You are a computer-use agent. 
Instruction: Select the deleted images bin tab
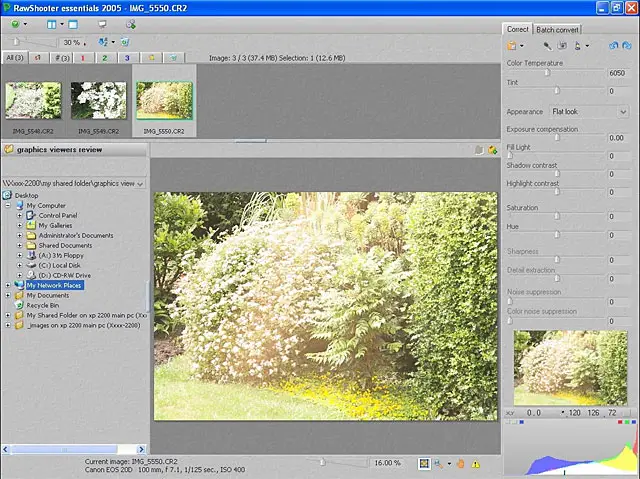tap(174, 58)
